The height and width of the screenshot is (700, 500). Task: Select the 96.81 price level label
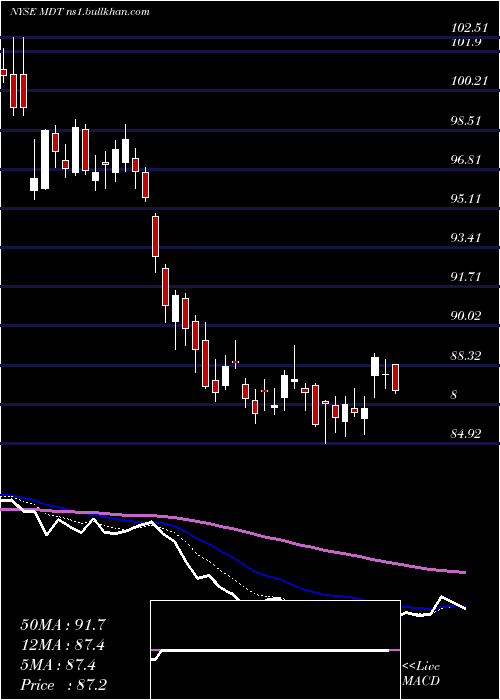pyautogui.click(x=468, y=159)
